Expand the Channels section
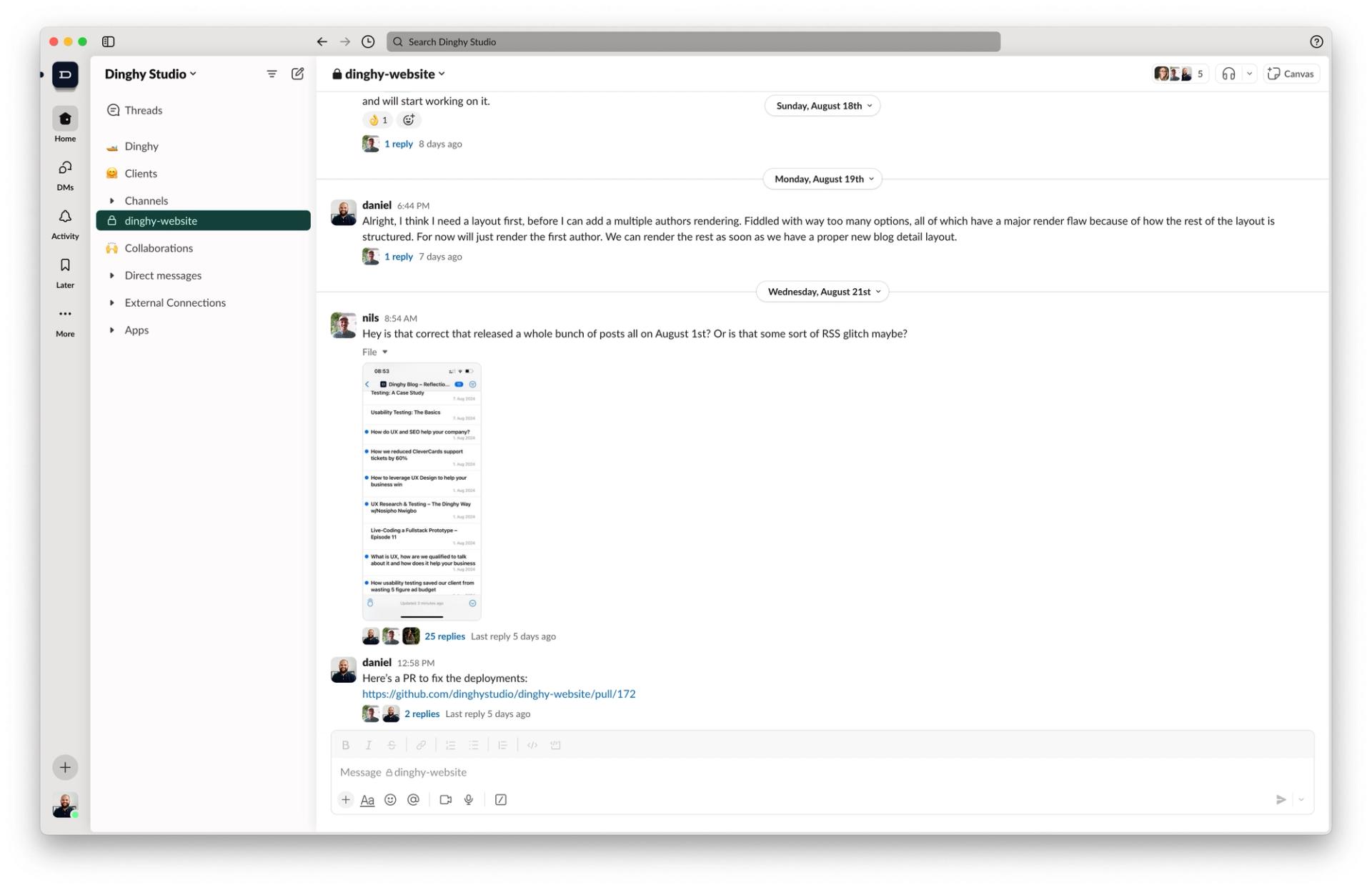This screenshot has height=888, width=1372. coord(112,200)
